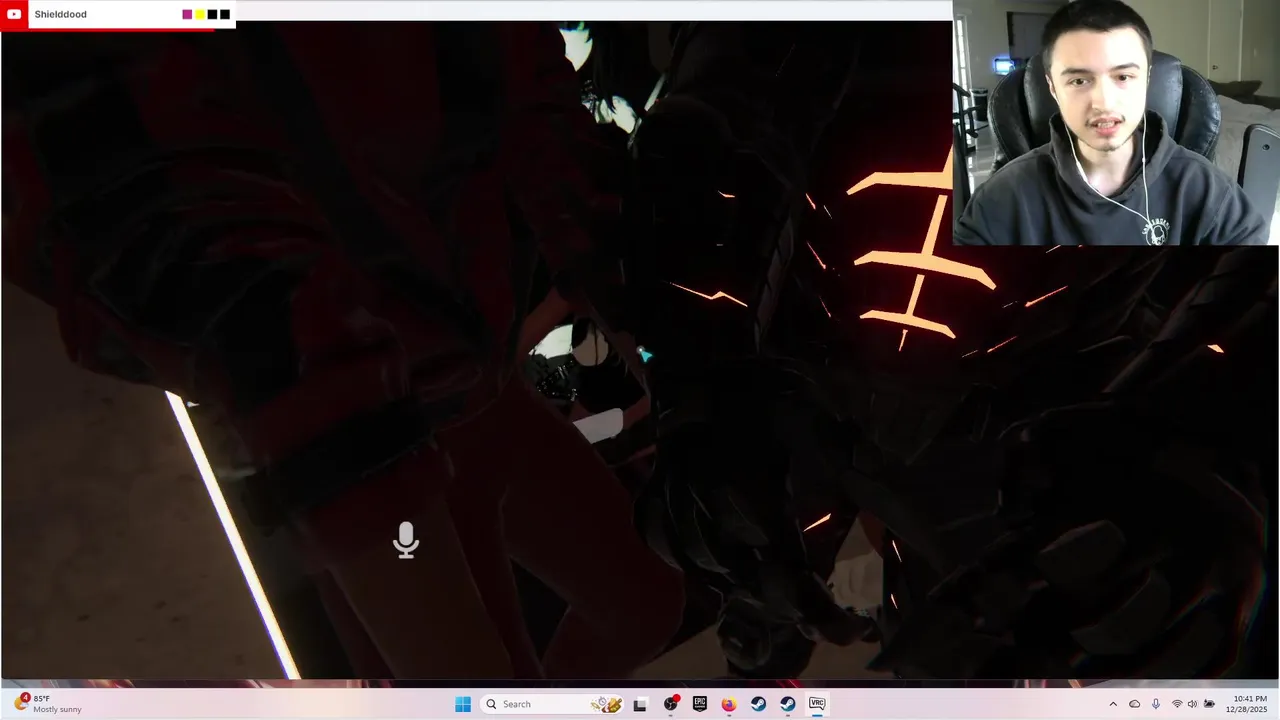Open Firefox from the taskbar
1280x720 pixels.
pos(729,704)
